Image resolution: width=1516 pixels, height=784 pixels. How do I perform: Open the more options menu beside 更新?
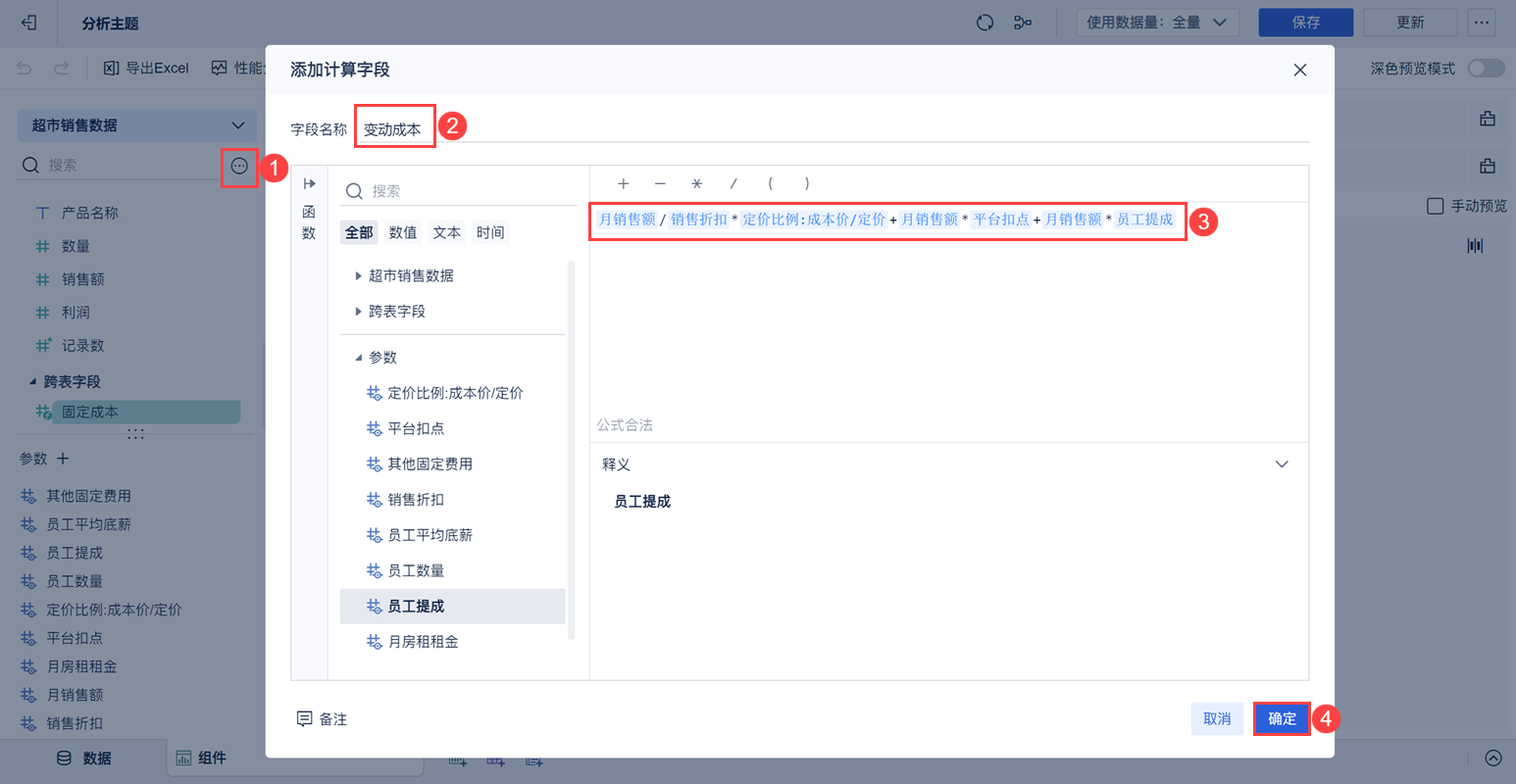pos(1482,23)
